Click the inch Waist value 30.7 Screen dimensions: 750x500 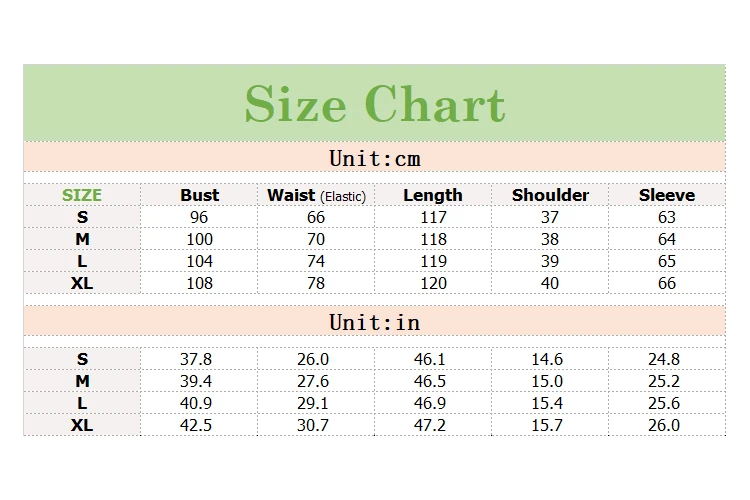[313, 425]
